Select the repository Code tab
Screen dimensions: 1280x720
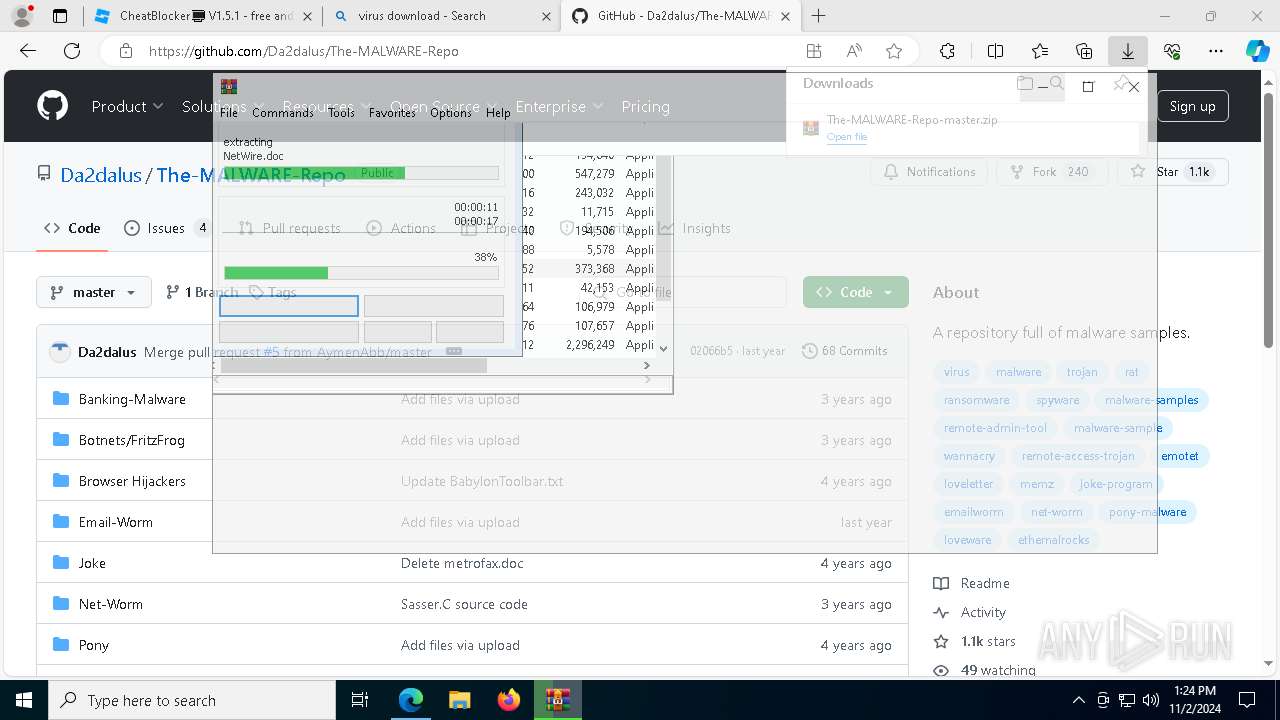(x=72, y=228)
